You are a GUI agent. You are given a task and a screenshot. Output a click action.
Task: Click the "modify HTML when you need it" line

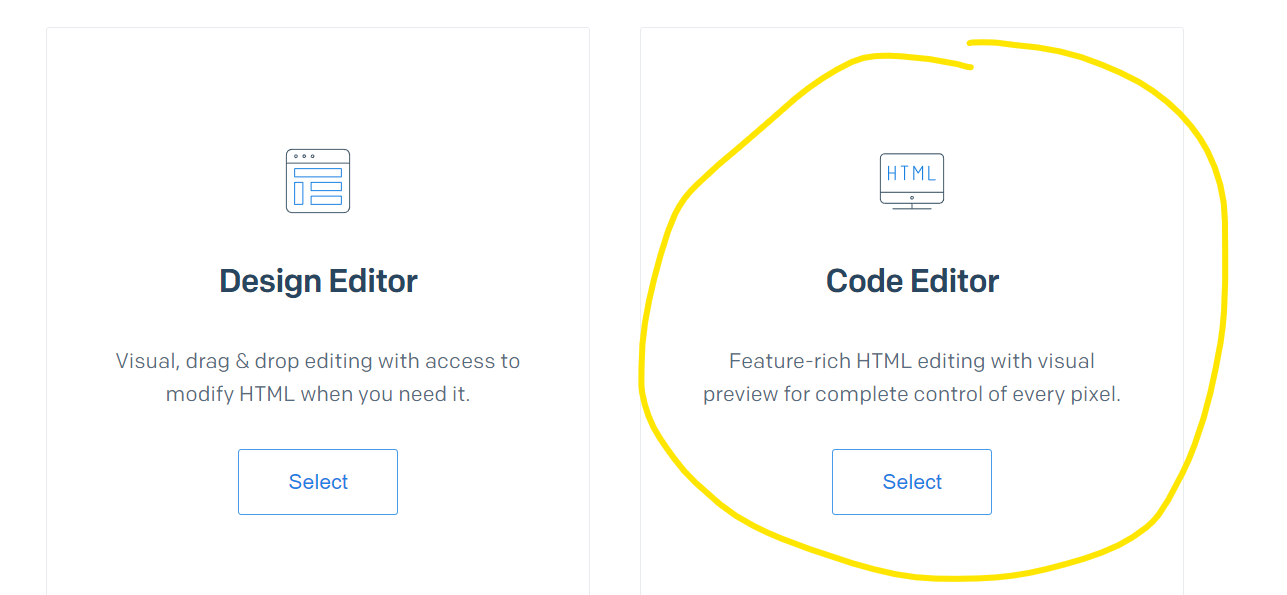coord(318,394)
